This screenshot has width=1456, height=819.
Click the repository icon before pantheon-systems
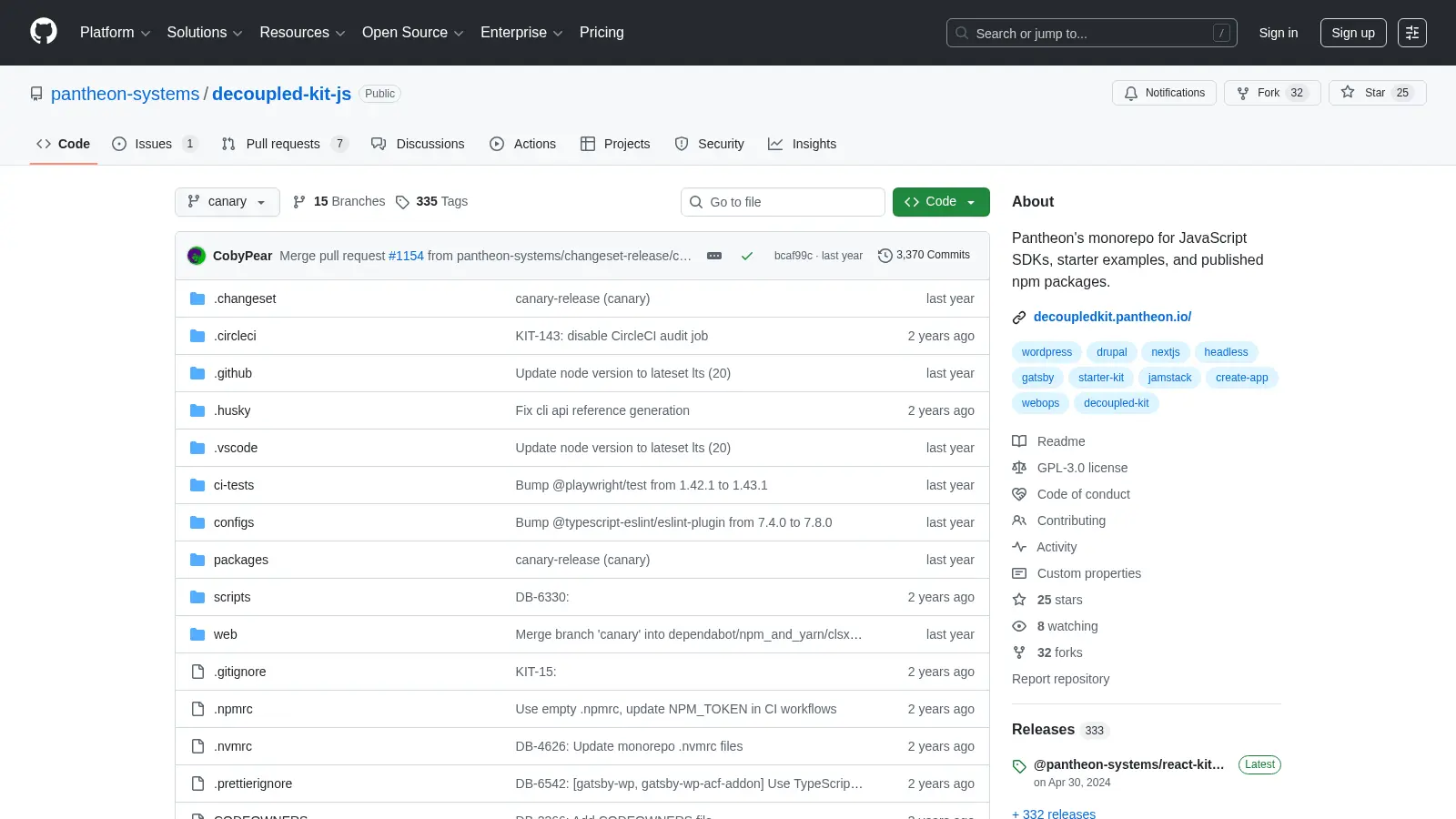click(36, 94)
